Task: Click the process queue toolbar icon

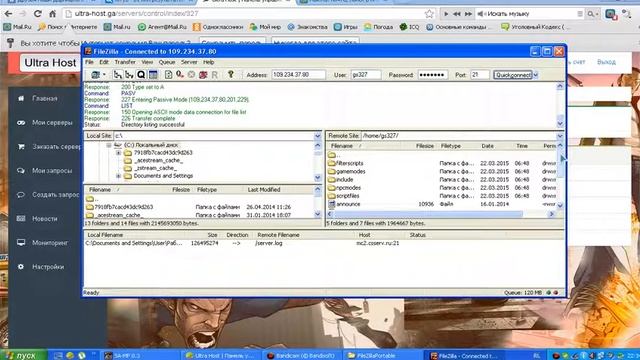Action: (180, 75)
